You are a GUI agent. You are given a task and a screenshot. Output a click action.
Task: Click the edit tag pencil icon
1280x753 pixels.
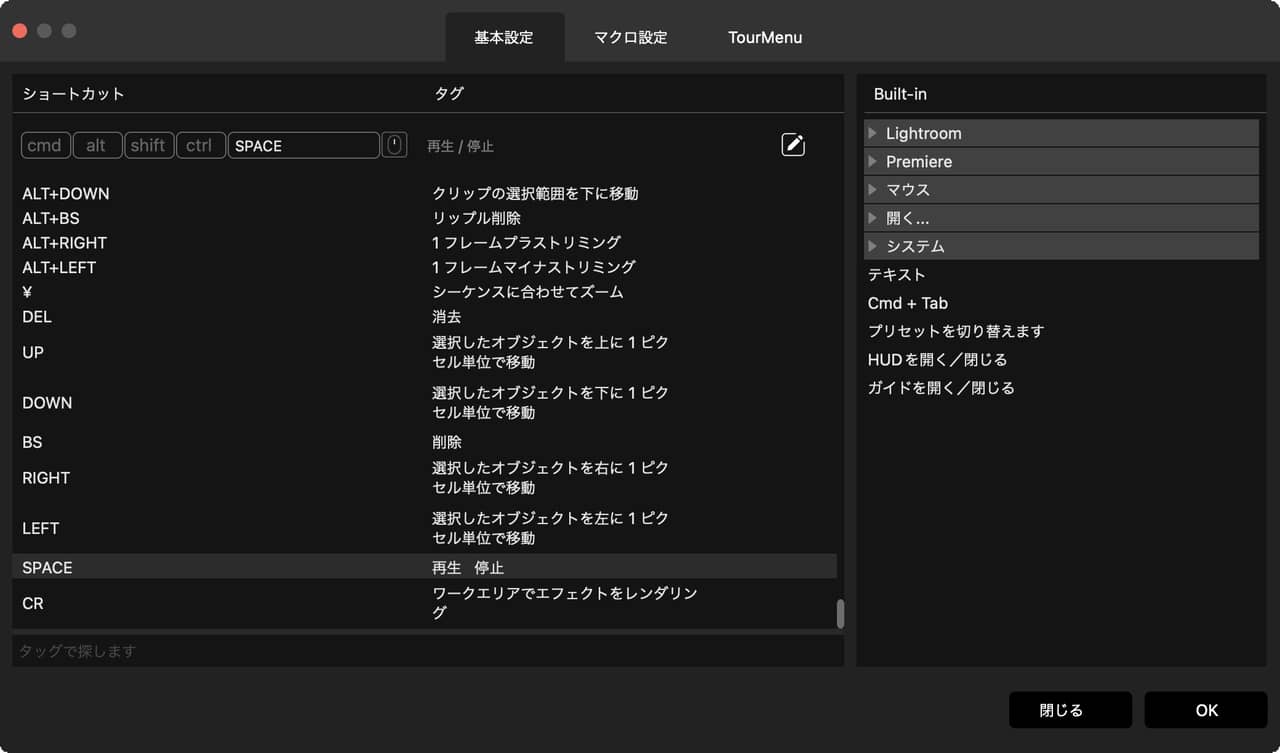pos(793,145)
